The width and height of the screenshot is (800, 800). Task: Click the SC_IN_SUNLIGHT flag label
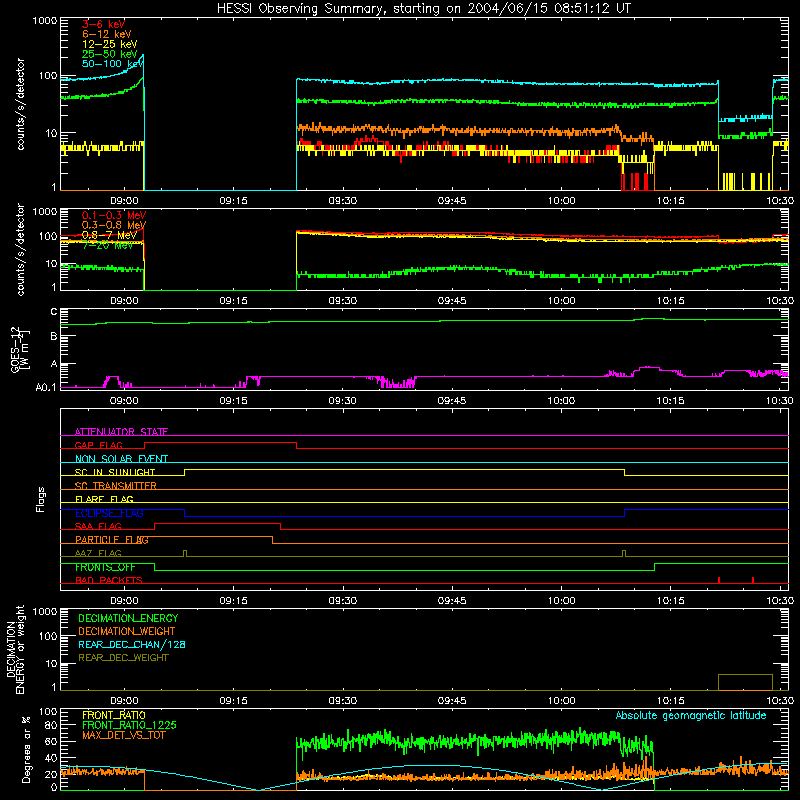pos(115,472)
